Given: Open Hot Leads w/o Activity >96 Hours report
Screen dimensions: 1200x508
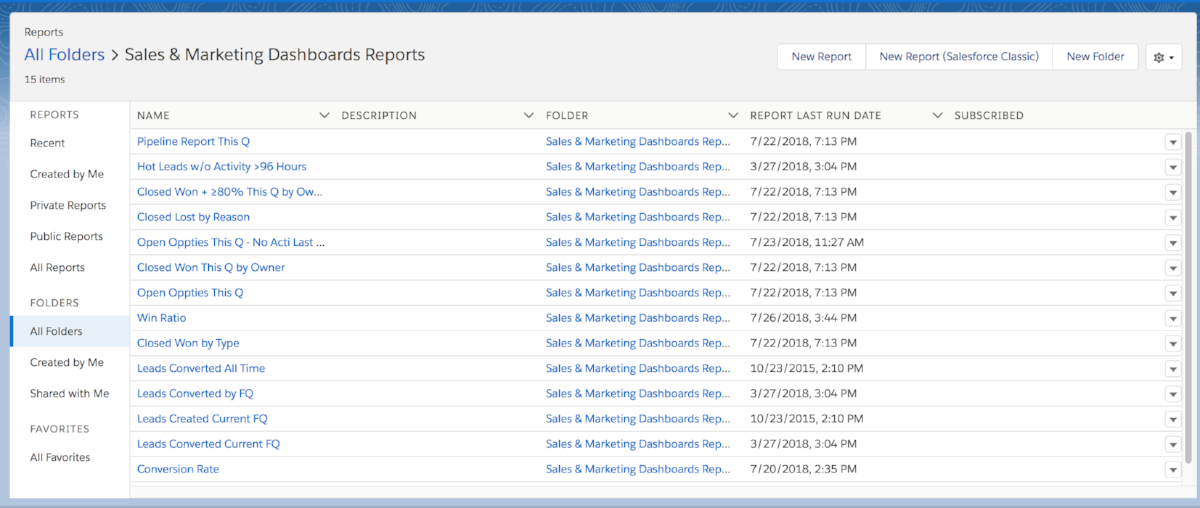Looking at the screenshot, I should 222,166.
